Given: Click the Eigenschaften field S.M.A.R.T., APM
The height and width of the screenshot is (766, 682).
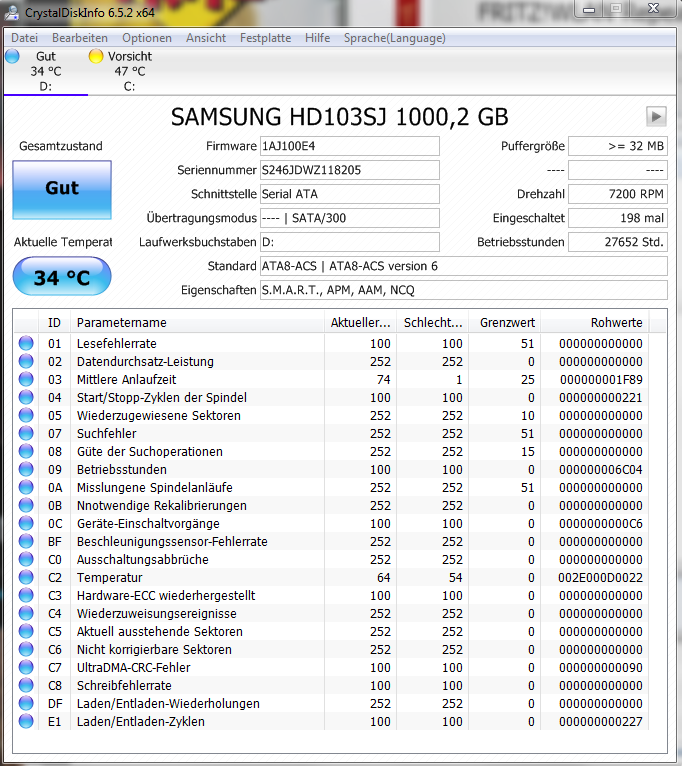Looking at the screenshot, I should pyautogui.click(x=464, y=290).
